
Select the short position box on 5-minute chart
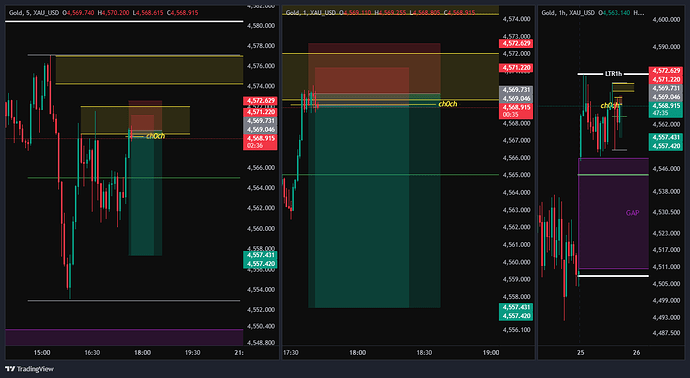coord(145,178)
